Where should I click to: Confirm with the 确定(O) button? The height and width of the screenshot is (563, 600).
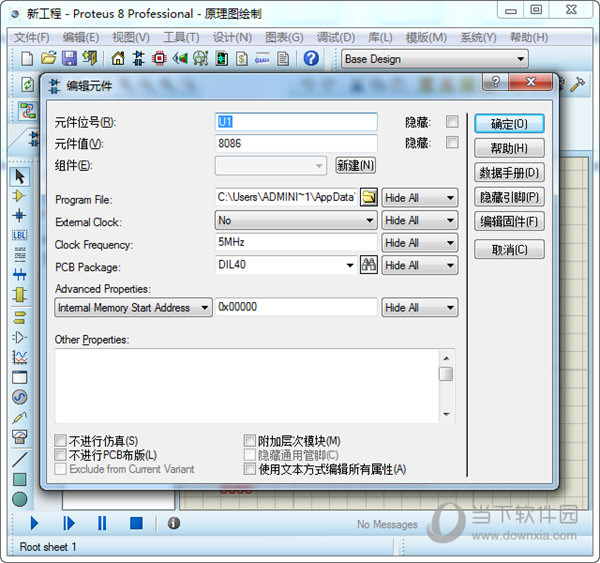pyautogui.click(x=509, y=124)
